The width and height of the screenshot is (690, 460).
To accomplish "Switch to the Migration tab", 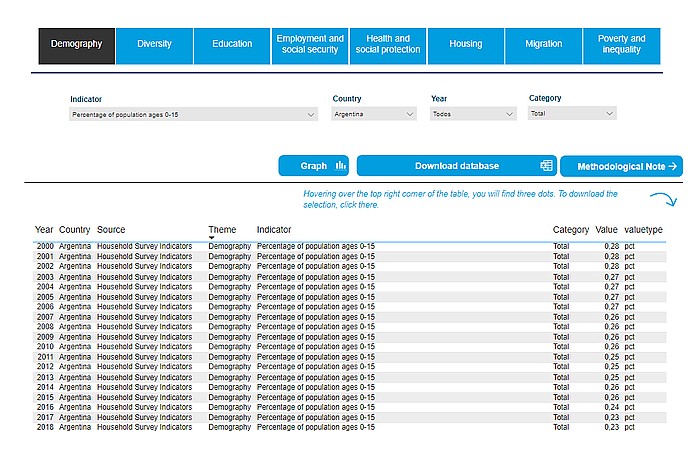I will [x=543, y=46].
